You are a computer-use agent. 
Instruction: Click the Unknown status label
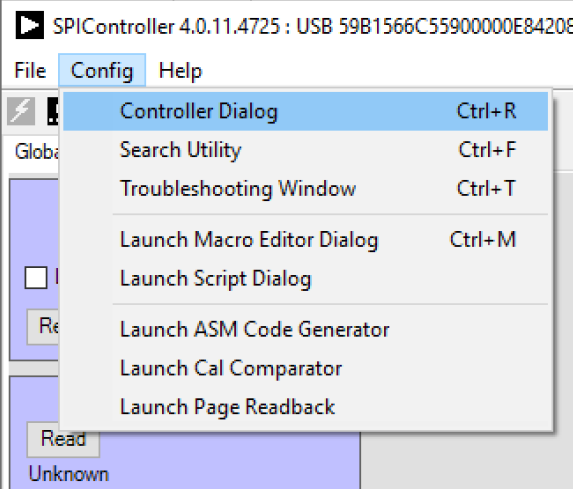point(69,474)
